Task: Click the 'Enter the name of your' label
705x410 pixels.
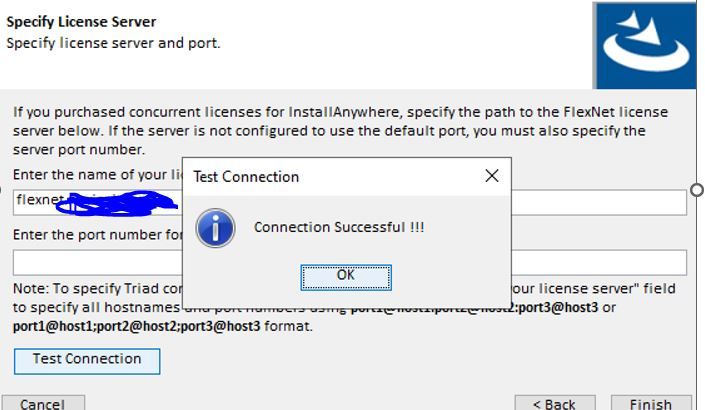Action: pyautogui.click(x=97, y=174)
